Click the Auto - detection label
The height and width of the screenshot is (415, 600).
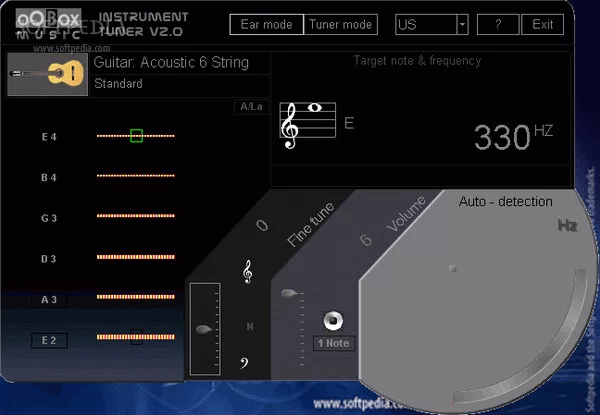click(505, 202)
